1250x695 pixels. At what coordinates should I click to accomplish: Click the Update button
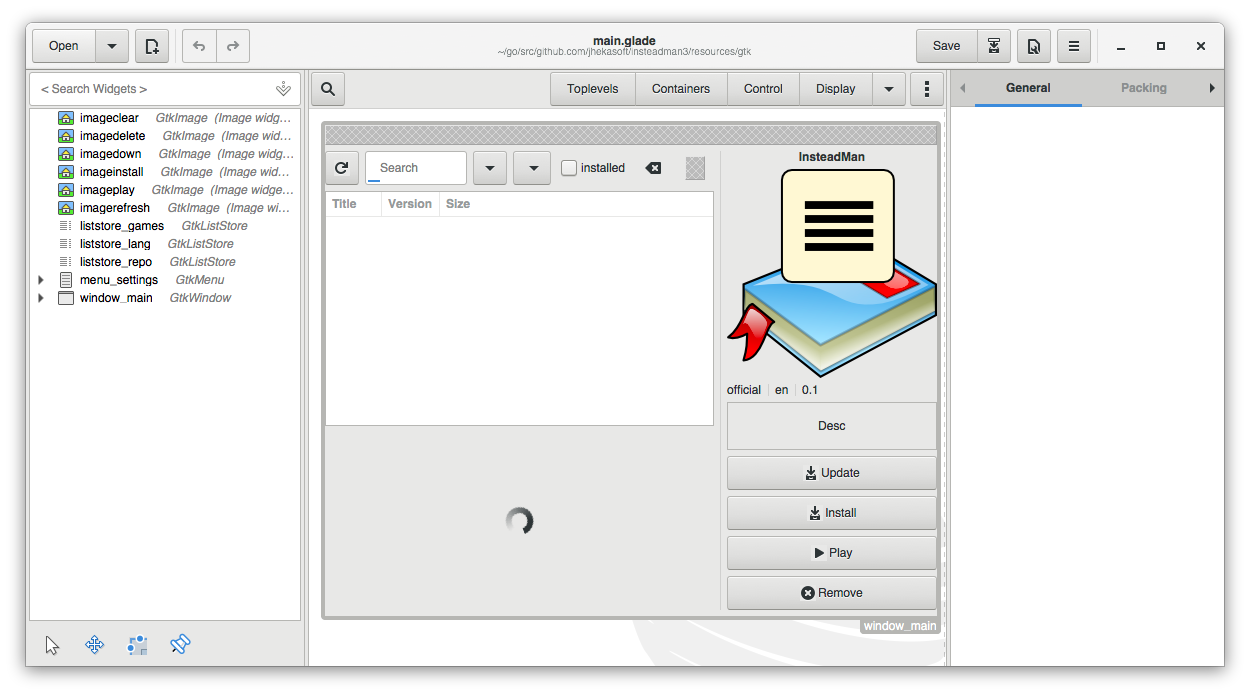point(832,473)
